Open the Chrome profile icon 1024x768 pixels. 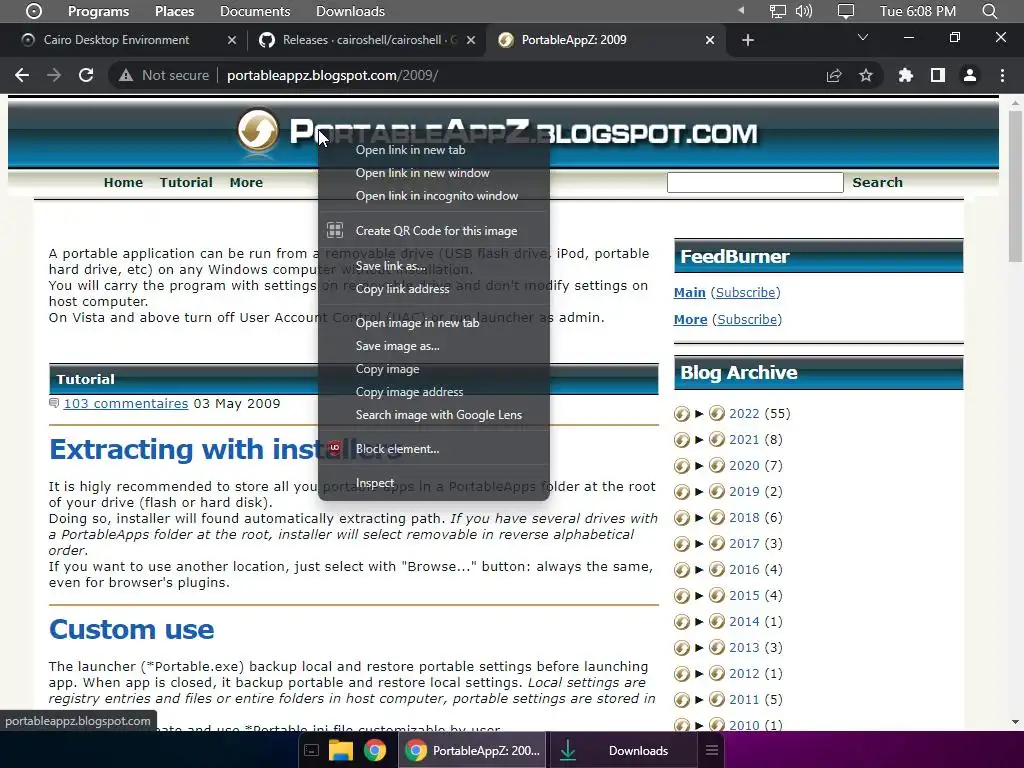[x=970, y=76]
